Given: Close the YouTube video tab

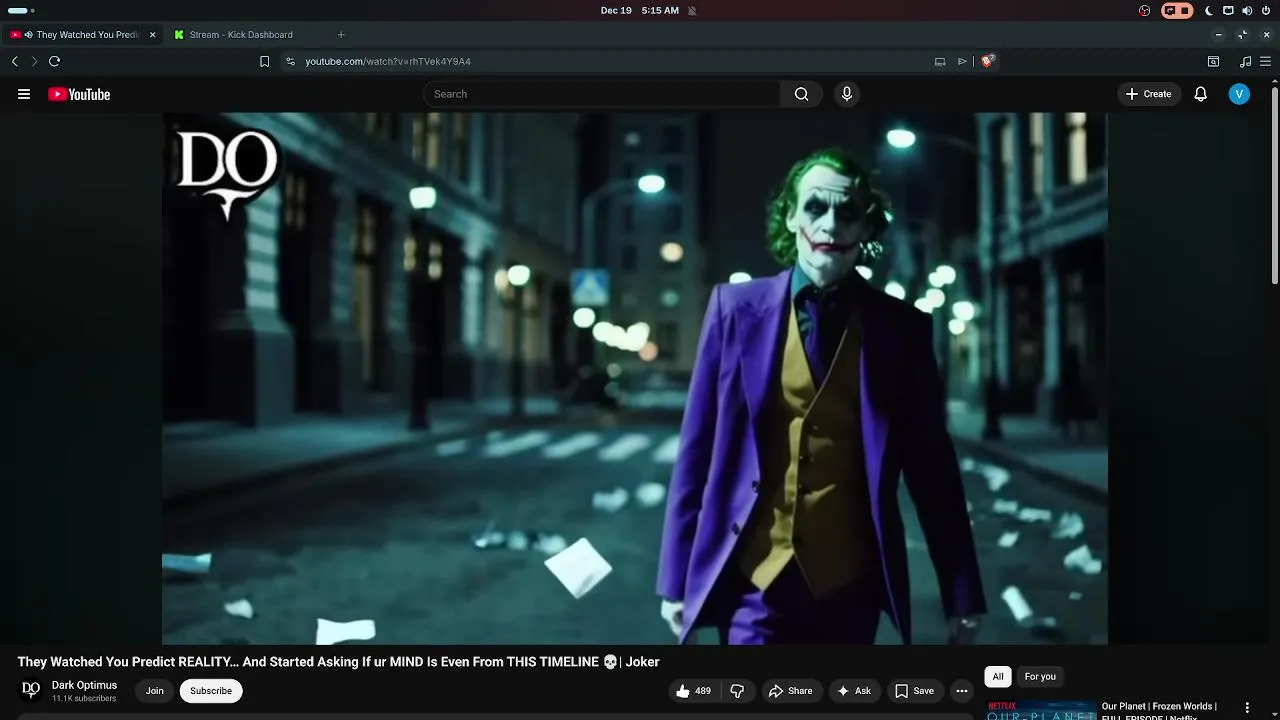Looking at the screenshot, I should (x=152, y=35).
